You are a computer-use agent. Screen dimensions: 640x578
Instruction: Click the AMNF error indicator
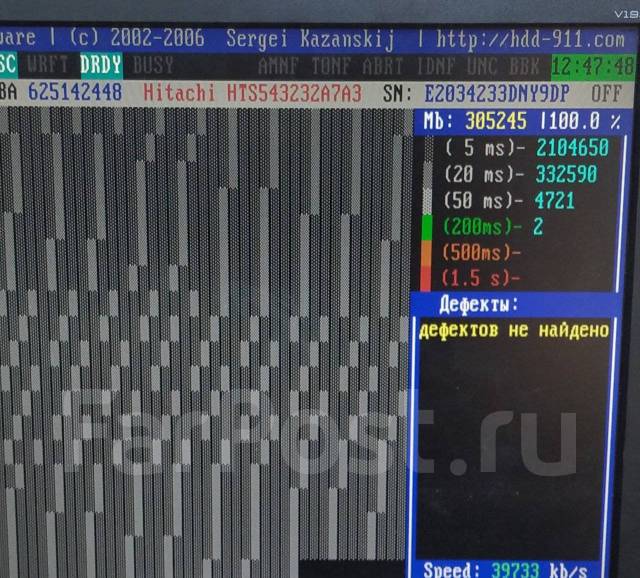point(280,67)
